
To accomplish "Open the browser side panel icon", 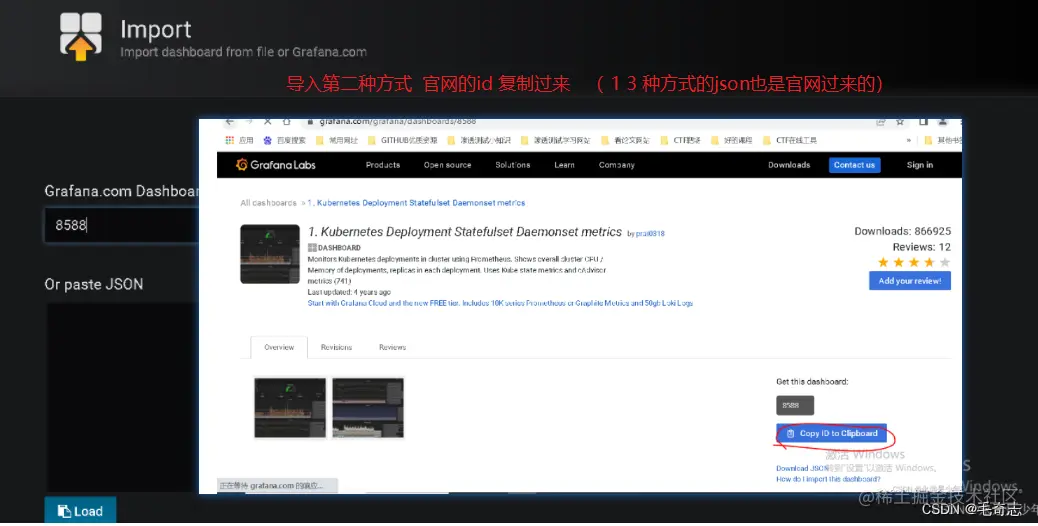I will tap(923, 122).
